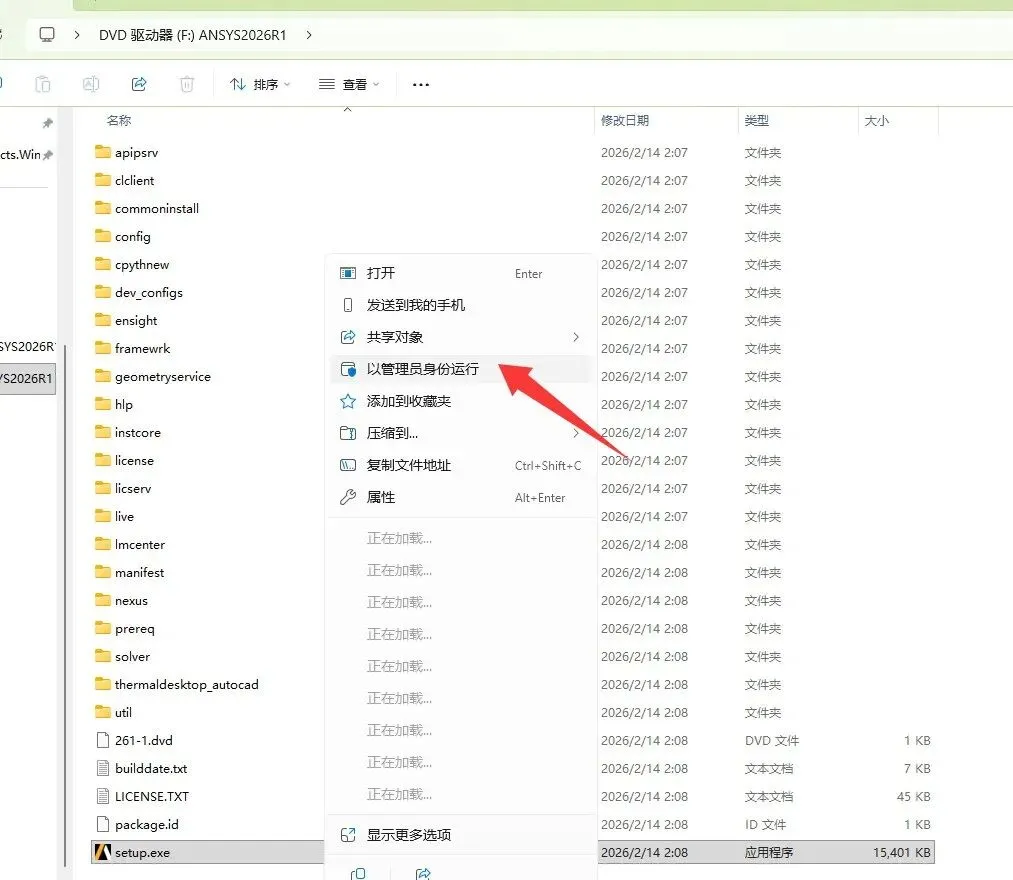Open 属性 from the context menu

point(461,498)
